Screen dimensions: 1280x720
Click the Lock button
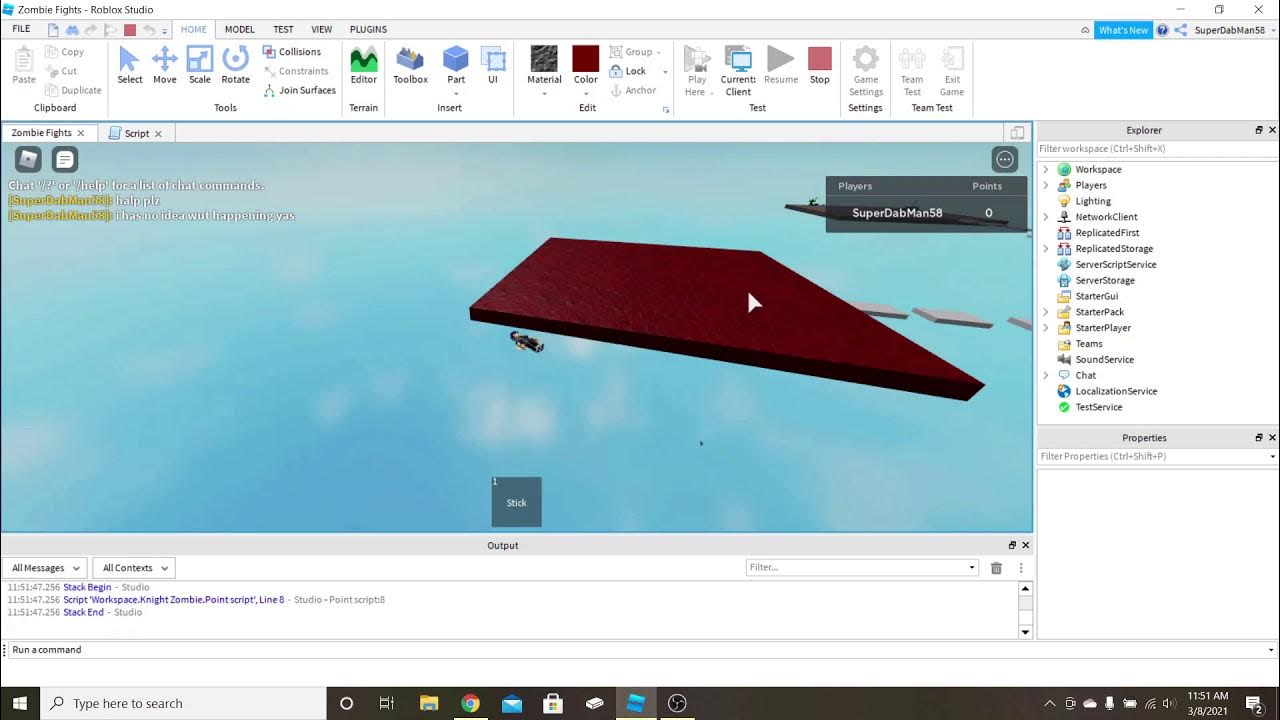628,71
